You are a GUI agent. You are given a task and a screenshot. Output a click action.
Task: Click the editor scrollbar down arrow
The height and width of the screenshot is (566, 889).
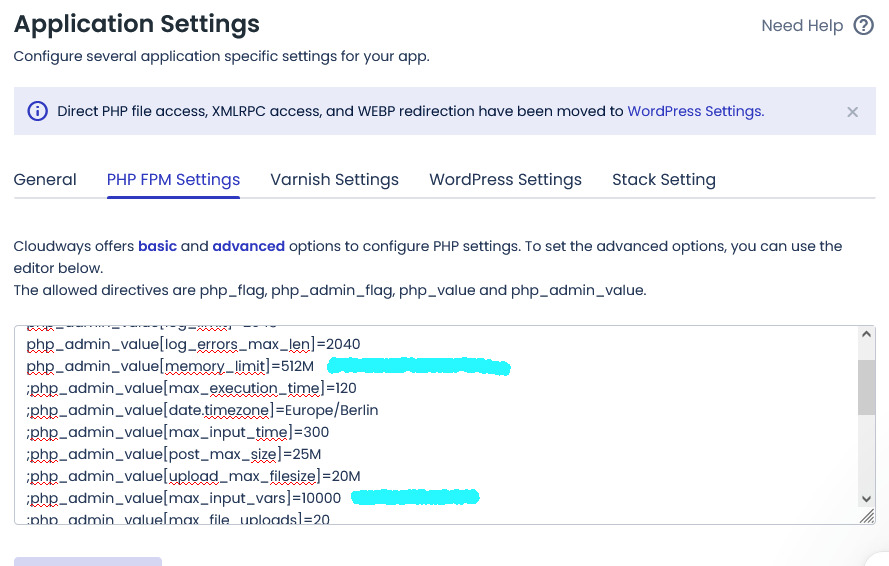867,498
